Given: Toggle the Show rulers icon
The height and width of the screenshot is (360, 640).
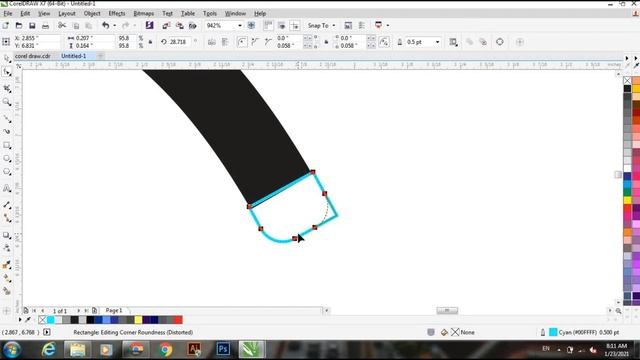Looking at the screenshot, I should [x=268, y=25].
